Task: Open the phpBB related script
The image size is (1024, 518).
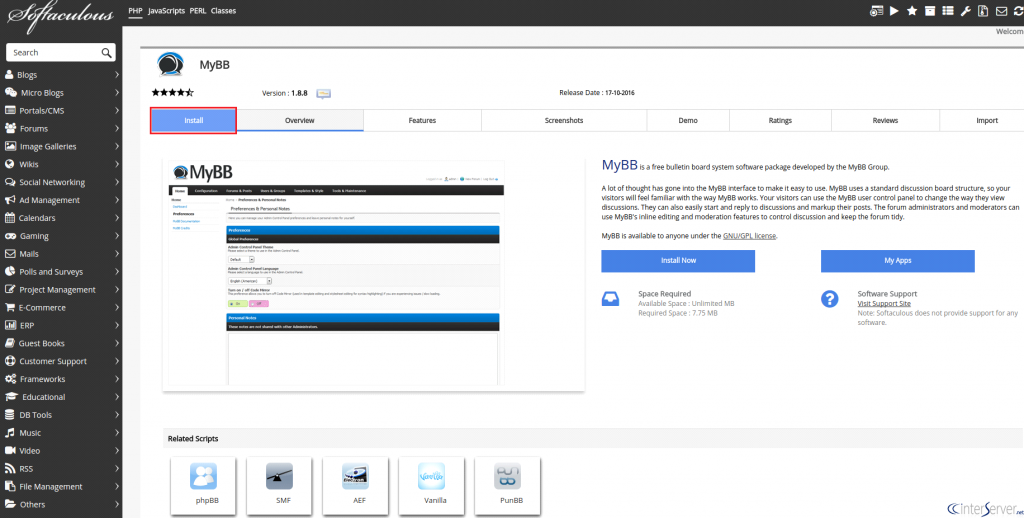Action: (x=203, y=484)
